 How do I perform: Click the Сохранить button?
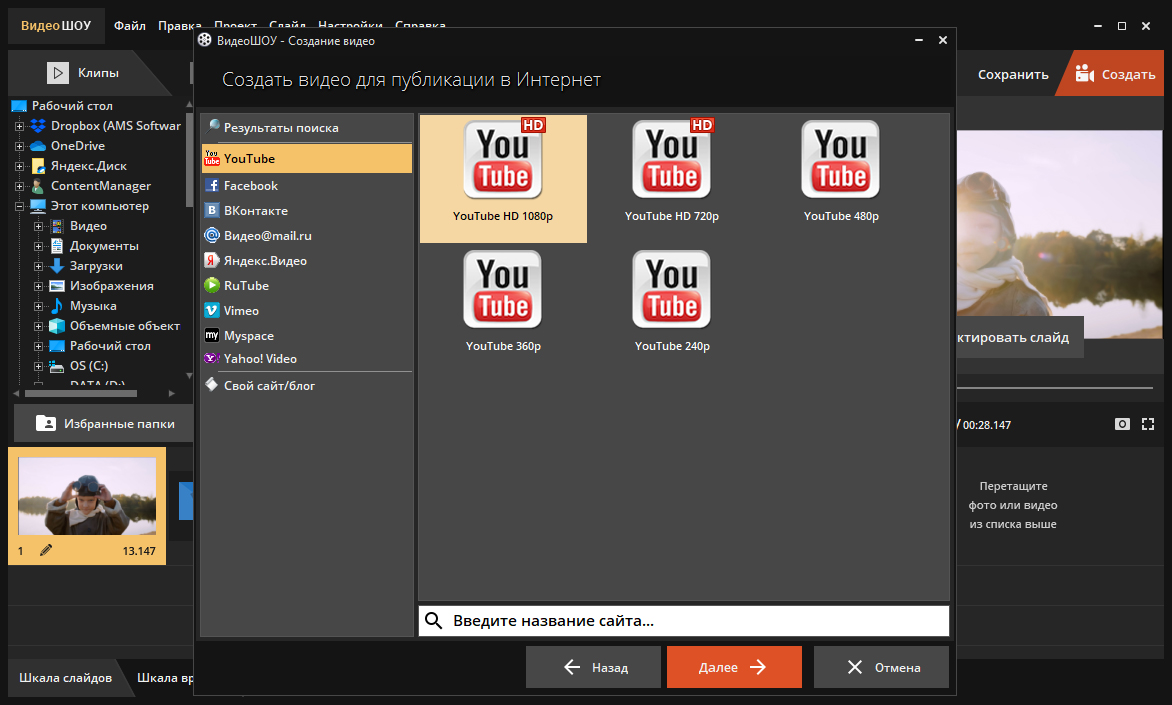pos(1013,74)
